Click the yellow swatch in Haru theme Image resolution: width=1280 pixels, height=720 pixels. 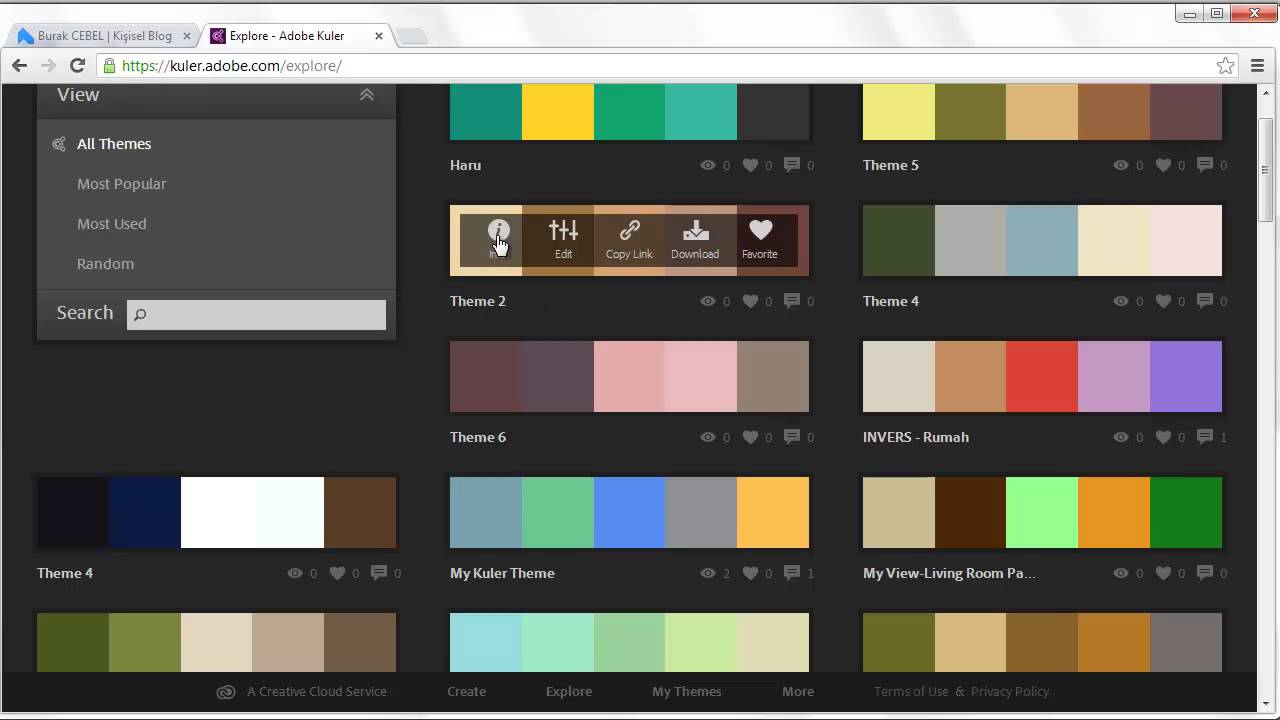pos(558,112)
